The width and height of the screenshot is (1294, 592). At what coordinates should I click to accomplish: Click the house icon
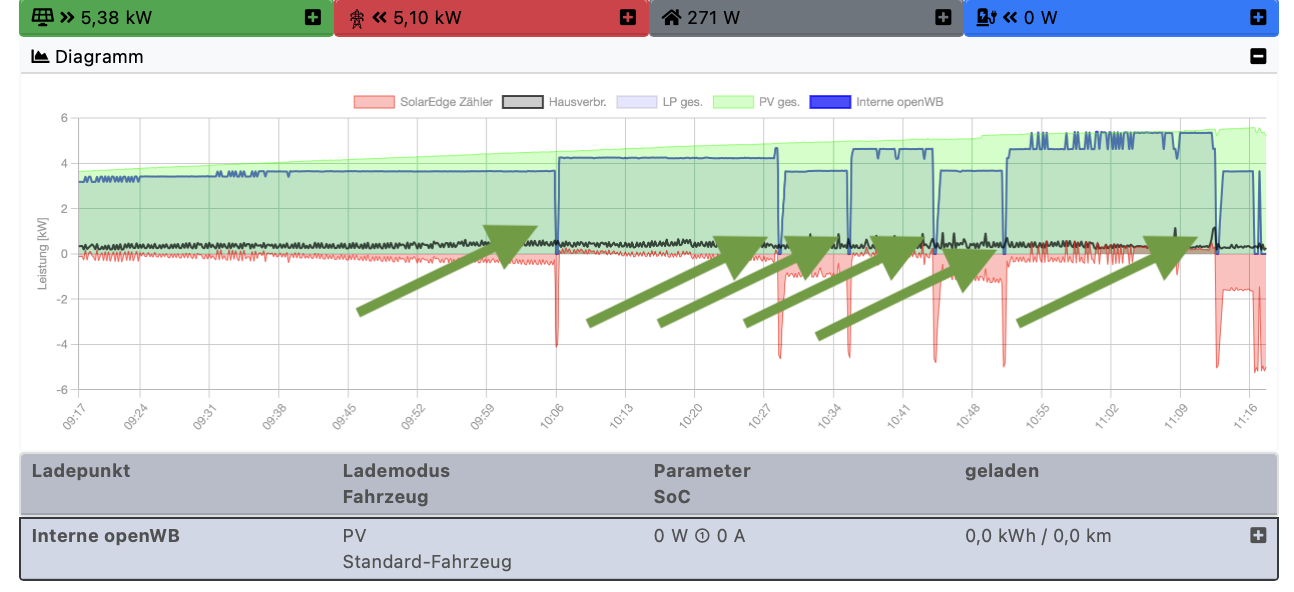671,17
